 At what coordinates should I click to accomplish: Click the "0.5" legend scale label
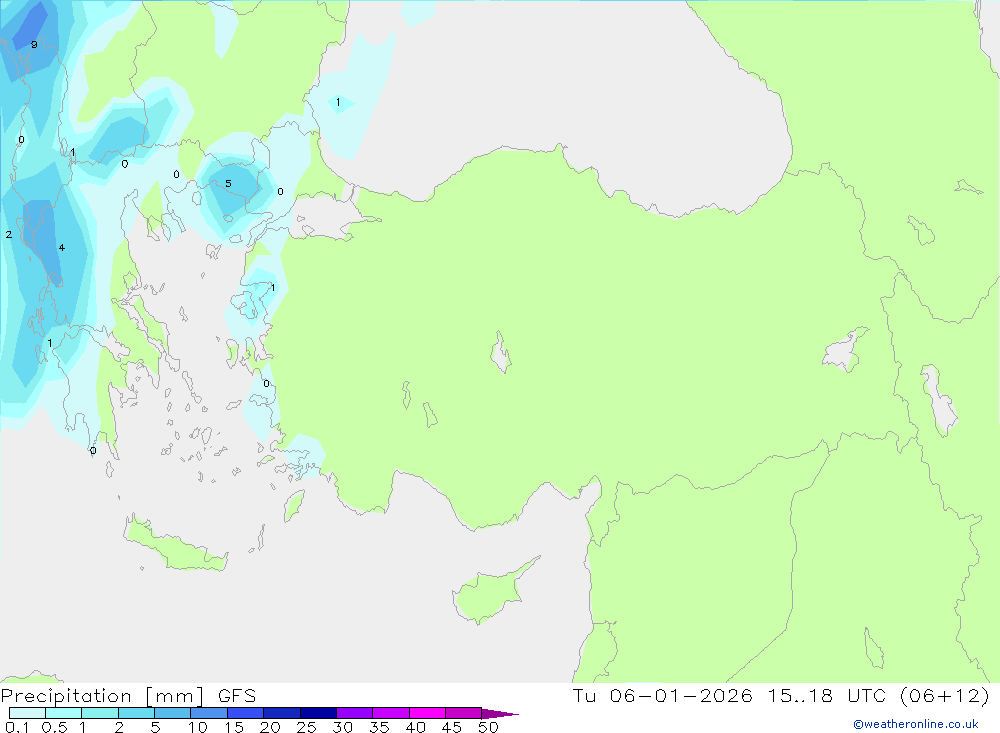click(x=55, y=727)
